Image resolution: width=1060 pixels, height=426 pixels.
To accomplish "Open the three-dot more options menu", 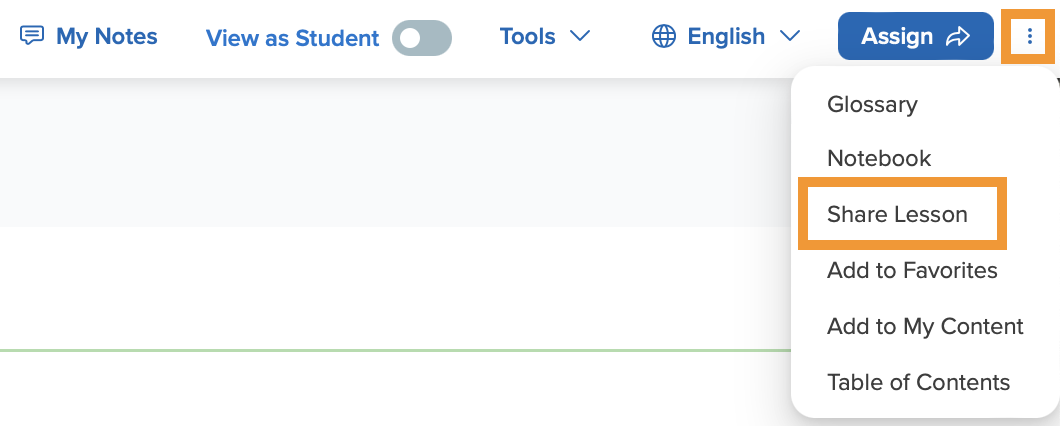I will click(x=1029, y=37).
